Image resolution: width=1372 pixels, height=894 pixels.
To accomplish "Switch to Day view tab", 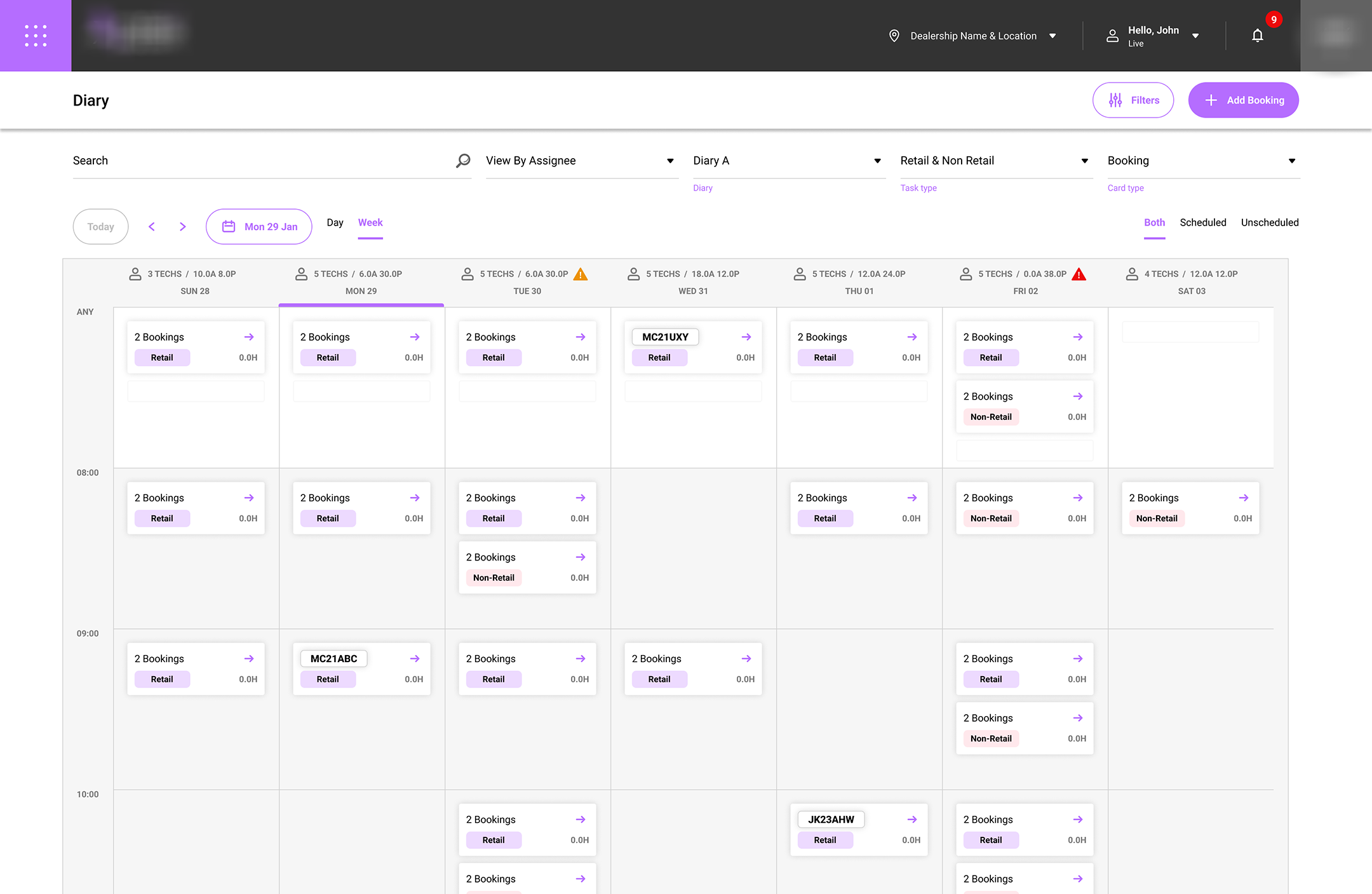I will coord(335,222).
